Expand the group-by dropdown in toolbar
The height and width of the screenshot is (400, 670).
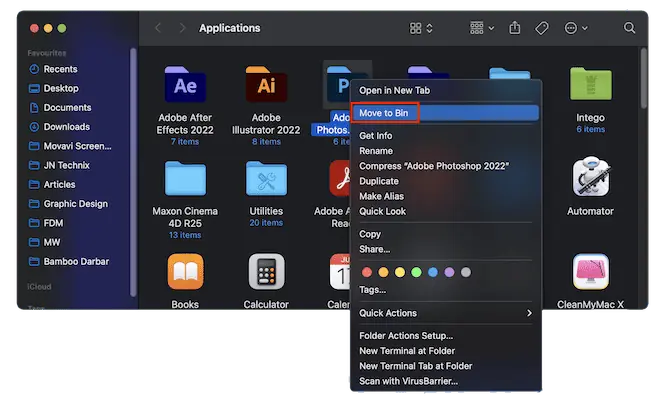pyautogui.click(x=480, y=29)
